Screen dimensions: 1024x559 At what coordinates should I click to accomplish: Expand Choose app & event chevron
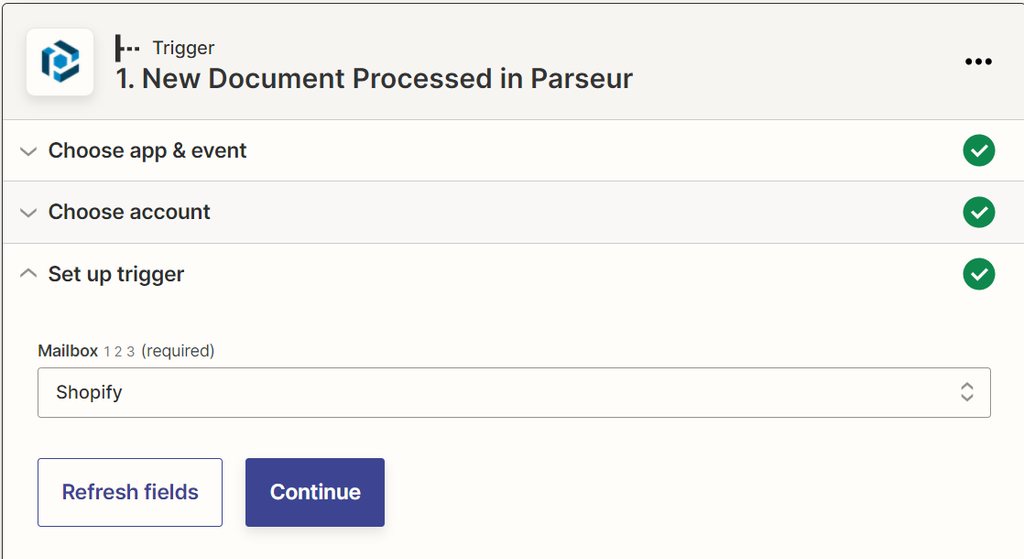click(29, 152)
